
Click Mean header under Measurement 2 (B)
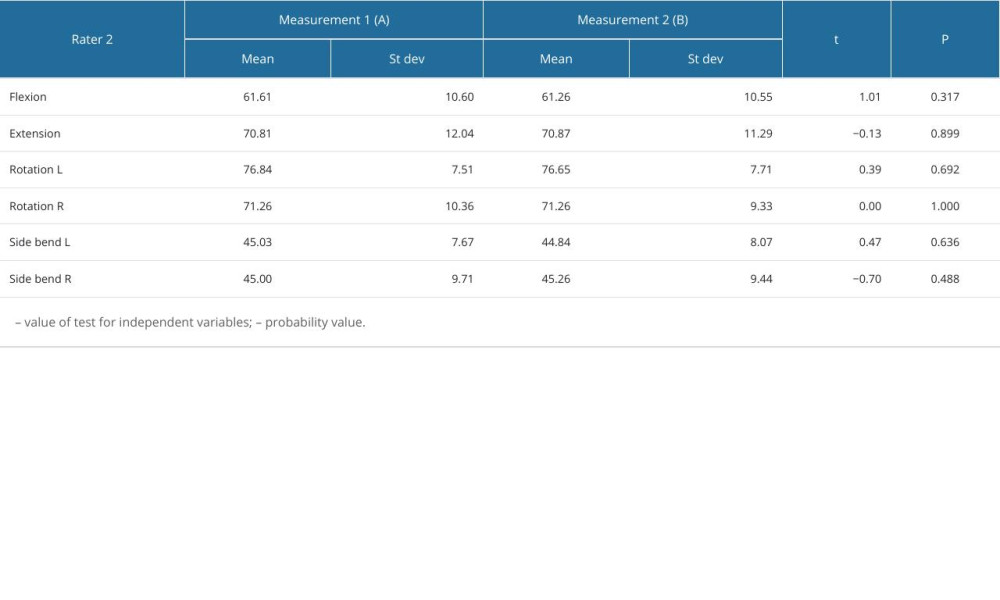[556, 59]
